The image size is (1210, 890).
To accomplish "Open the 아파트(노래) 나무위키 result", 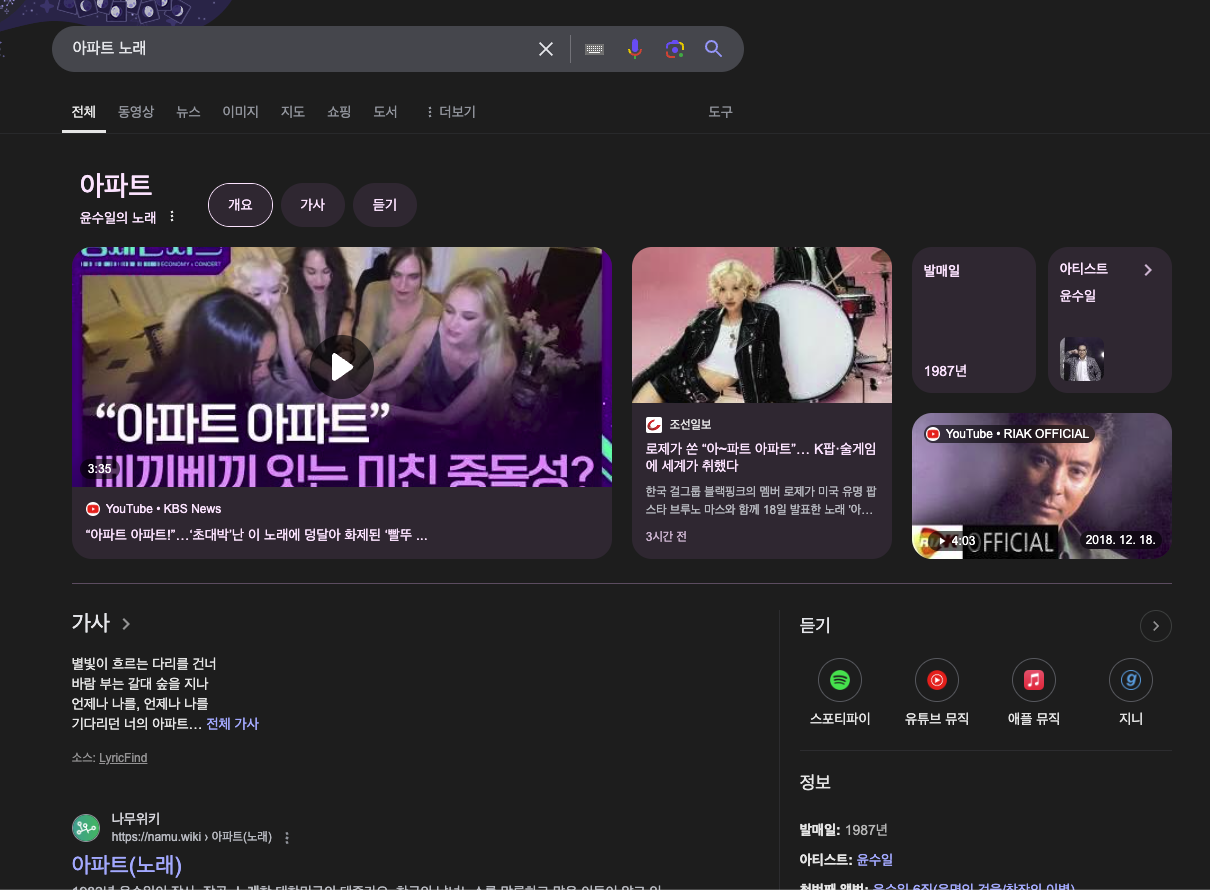I will click(127, 864).
